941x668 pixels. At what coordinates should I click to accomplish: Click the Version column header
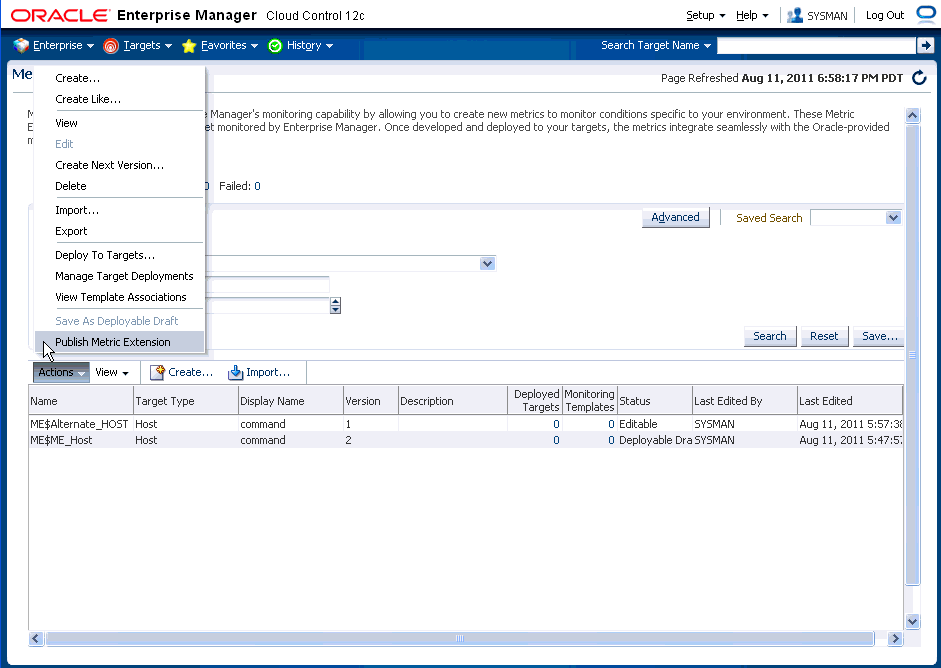click(371, 400)
